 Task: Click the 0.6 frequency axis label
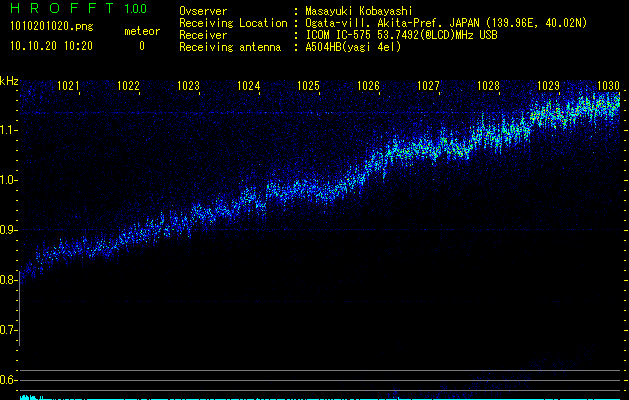pyautogui.click(x=8, y=380)
